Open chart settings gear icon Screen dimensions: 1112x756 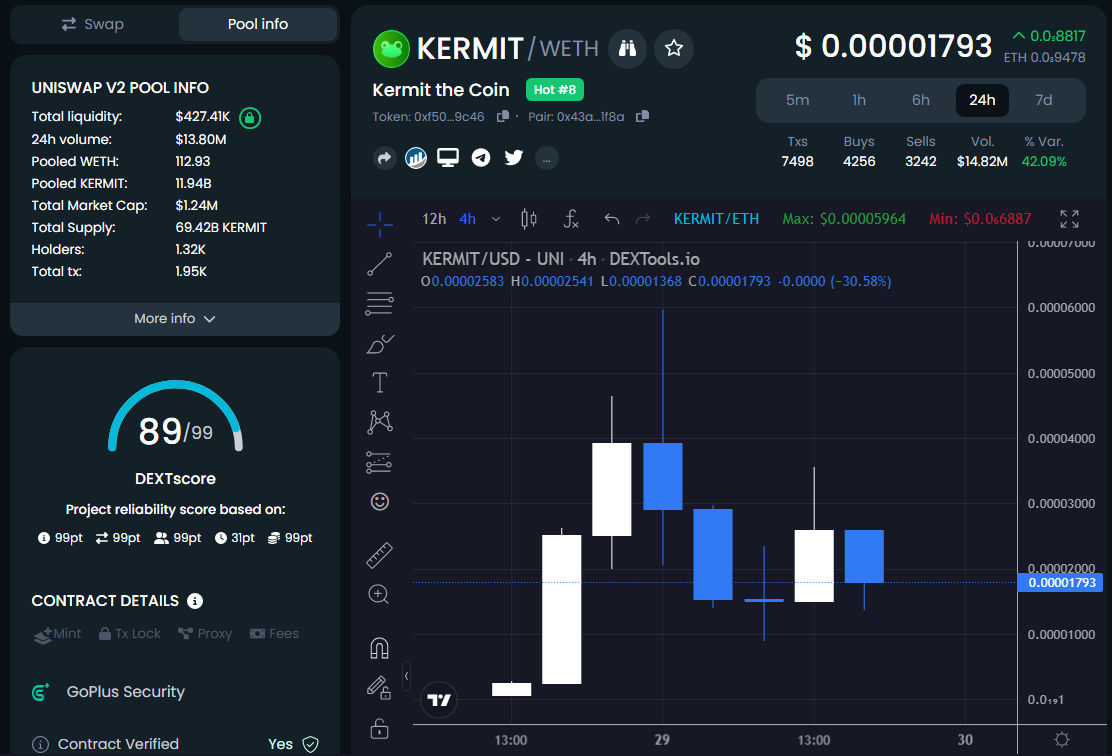point(1062,740)
